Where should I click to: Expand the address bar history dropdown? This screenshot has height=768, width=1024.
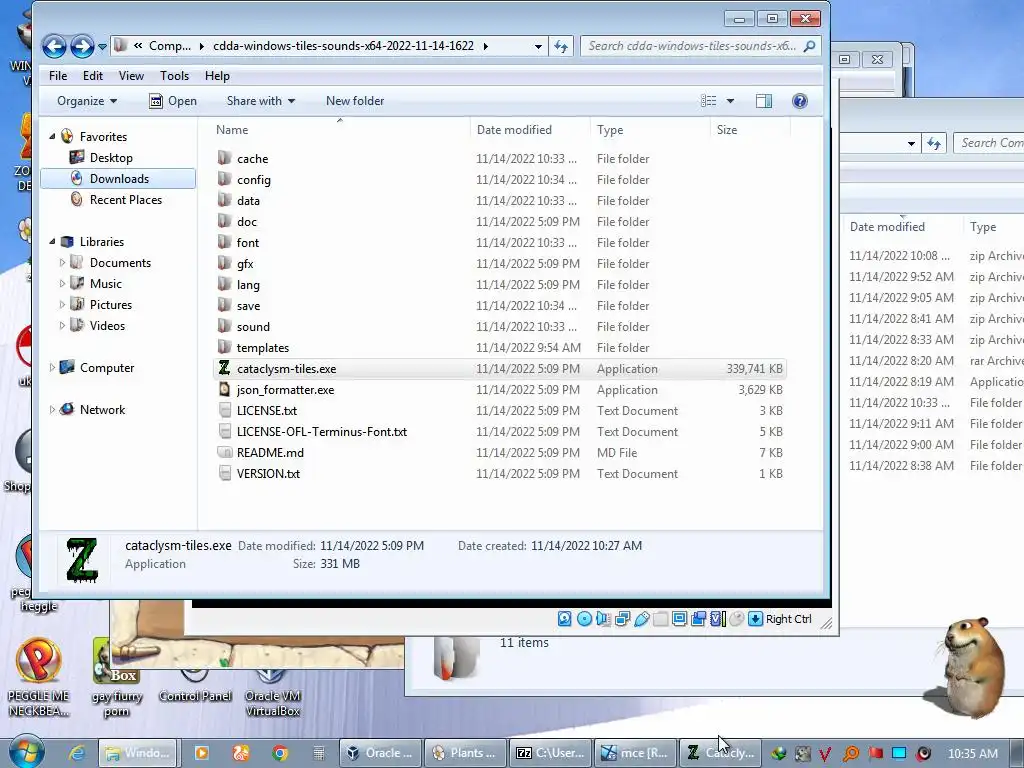point(538,46)
